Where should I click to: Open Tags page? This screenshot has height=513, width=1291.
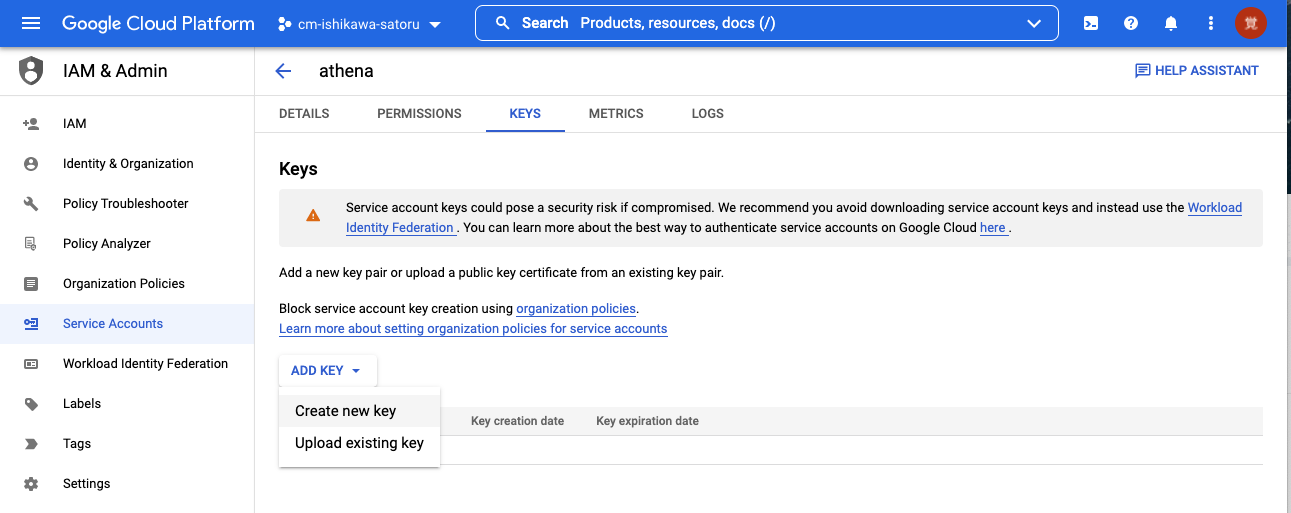77,444
